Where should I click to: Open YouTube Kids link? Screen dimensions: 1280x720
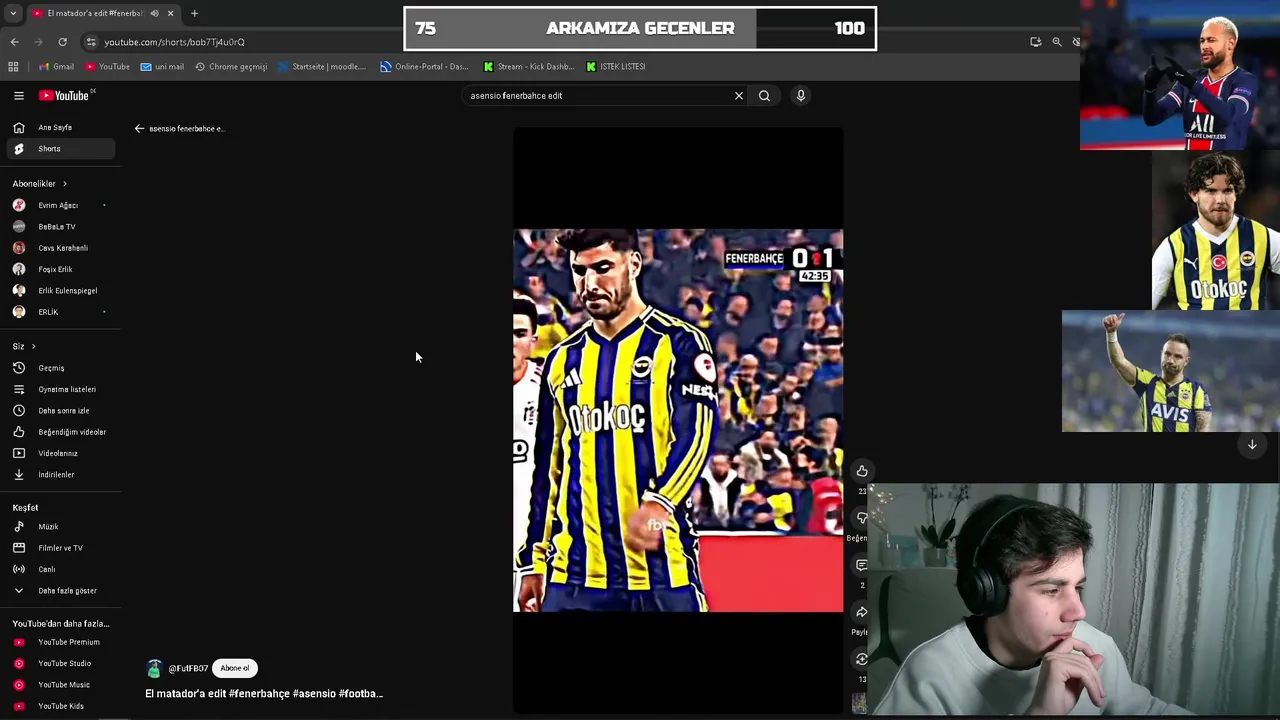tap(60, 706)
